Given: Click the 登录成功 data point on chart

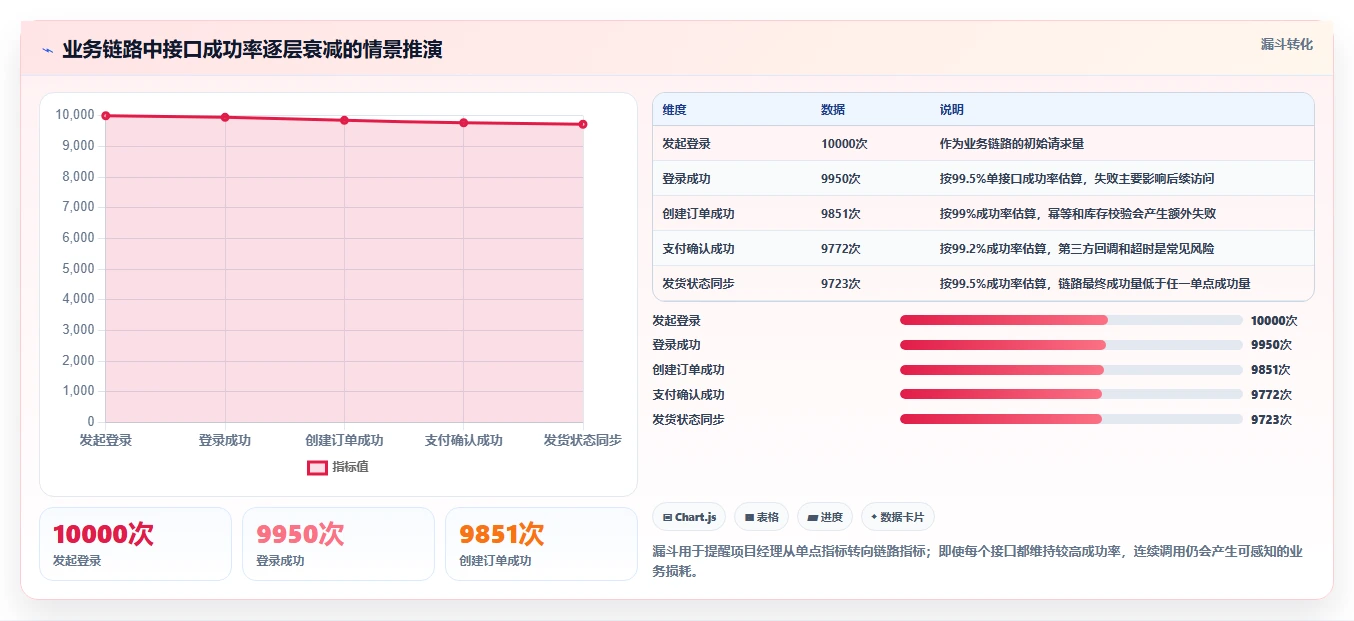Looking at the screenshot, I should 225,117.
